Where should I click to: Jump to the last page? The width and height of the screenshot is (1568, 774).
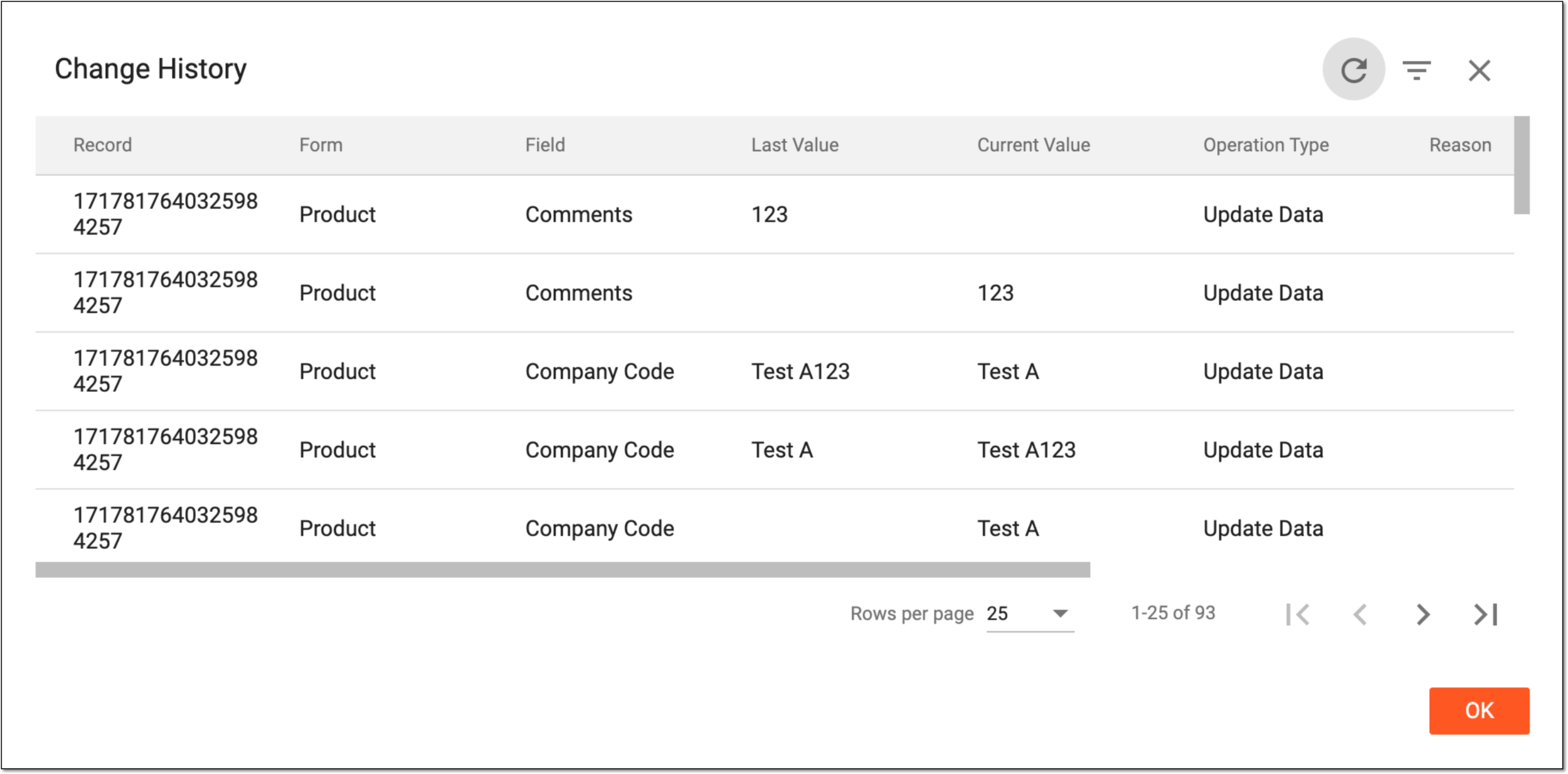pyautogui.click(x=1485, y=614)
